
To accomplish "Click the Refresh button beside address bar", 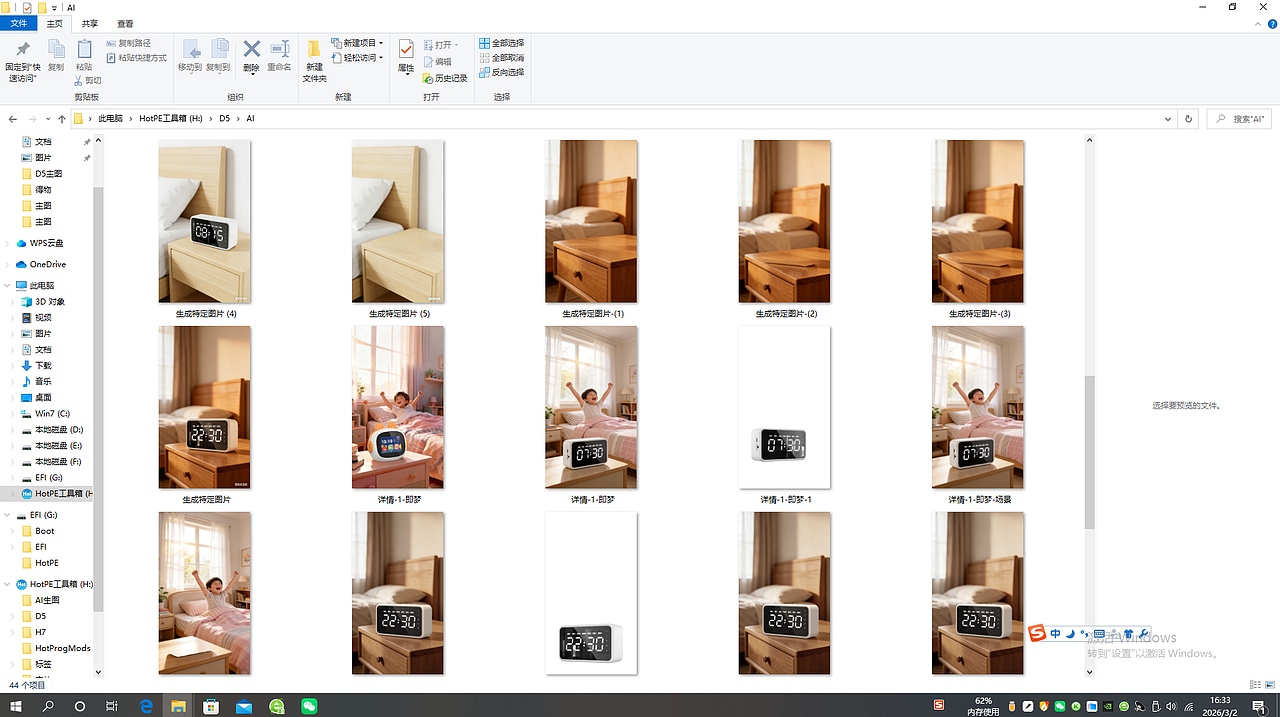I will (1188, 119).
